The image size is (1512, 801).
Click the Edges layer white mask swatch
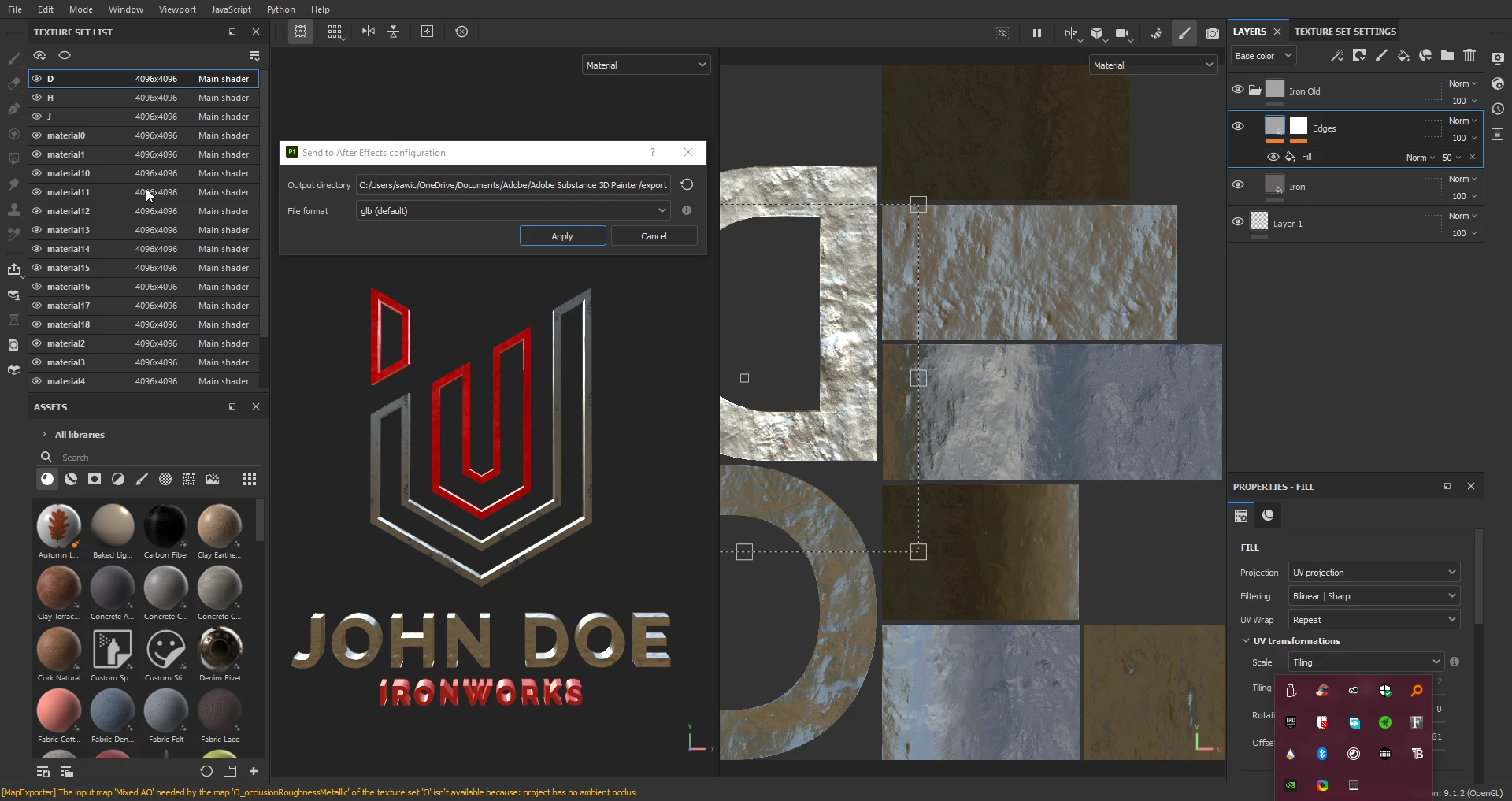pos(1299,126)
